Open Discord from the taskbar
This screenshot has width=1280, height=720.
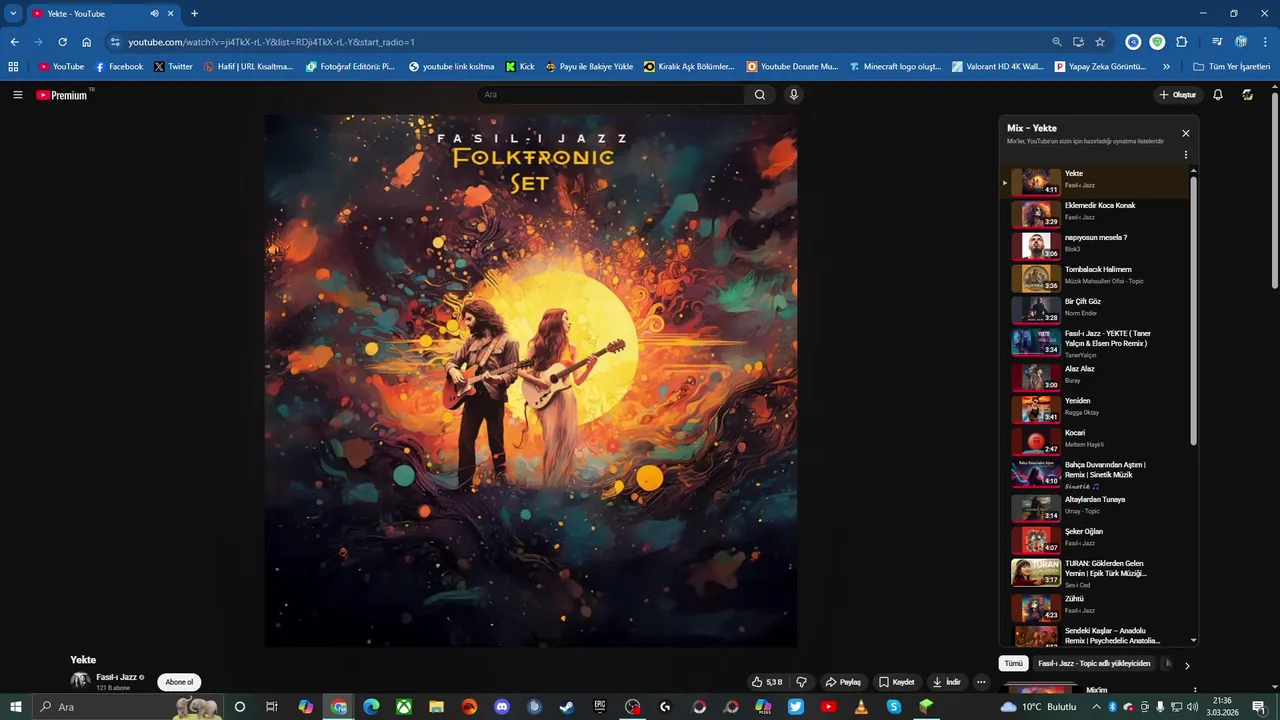[502, 707]
